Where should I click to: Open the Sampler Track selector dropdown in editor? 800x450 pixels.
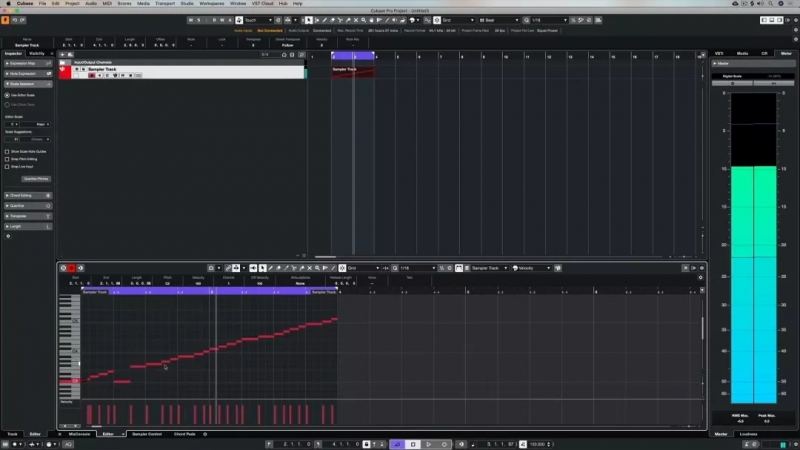tap(489, 268)
